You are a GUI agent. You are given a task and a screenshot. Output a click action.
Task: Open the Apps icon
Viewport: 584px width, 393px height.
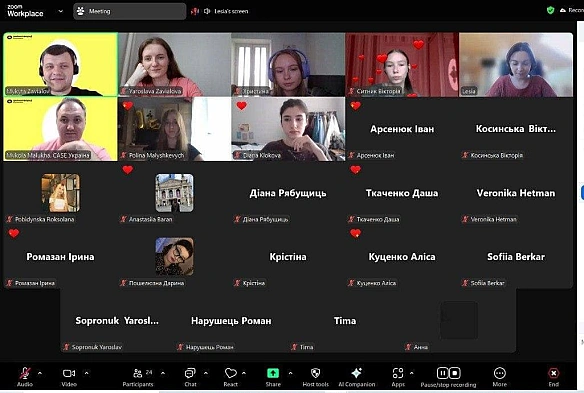click(x=398, y=373)
